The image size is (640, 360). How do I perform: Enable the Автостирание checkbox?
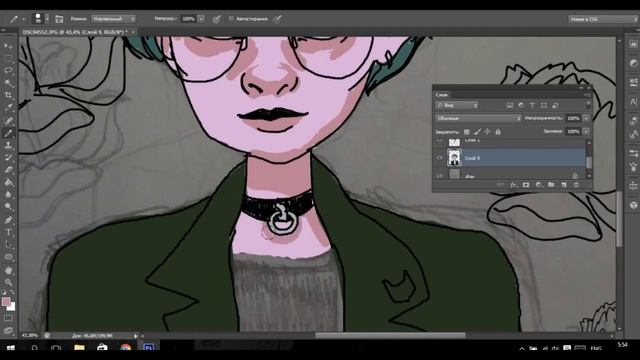click(x=231, y=19)
